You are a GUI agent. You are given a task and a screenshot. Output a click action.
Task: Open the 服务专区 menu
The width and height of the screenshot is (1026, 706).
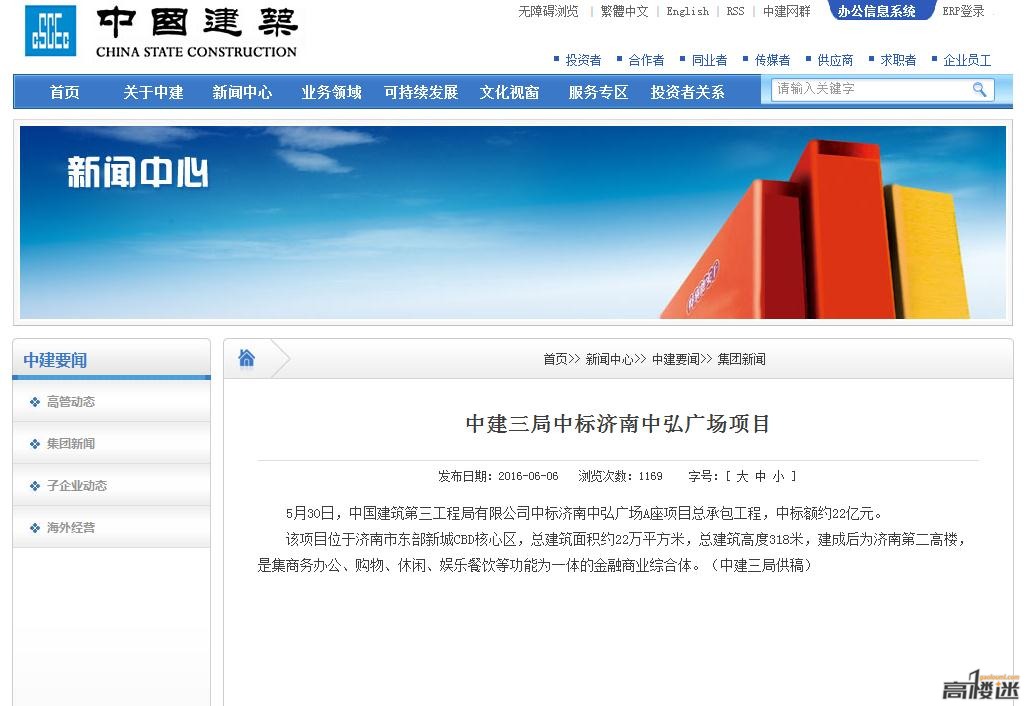[598, 92]
